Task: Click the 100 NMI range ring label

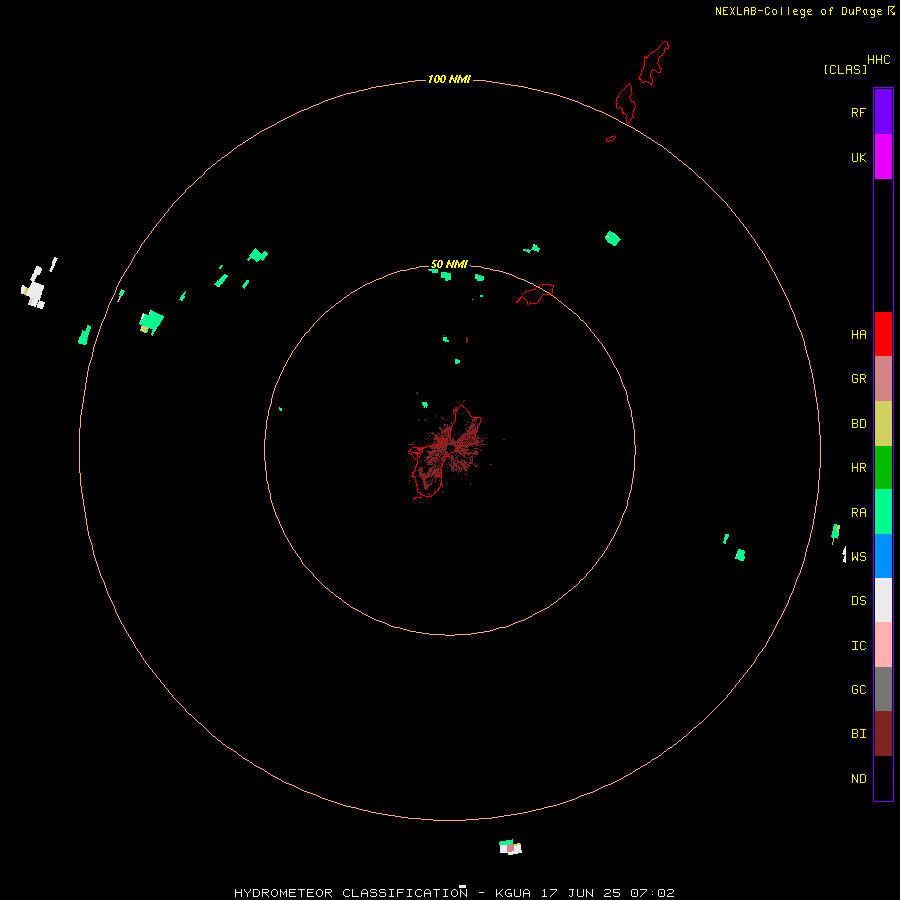Action: tap(449, 79)
